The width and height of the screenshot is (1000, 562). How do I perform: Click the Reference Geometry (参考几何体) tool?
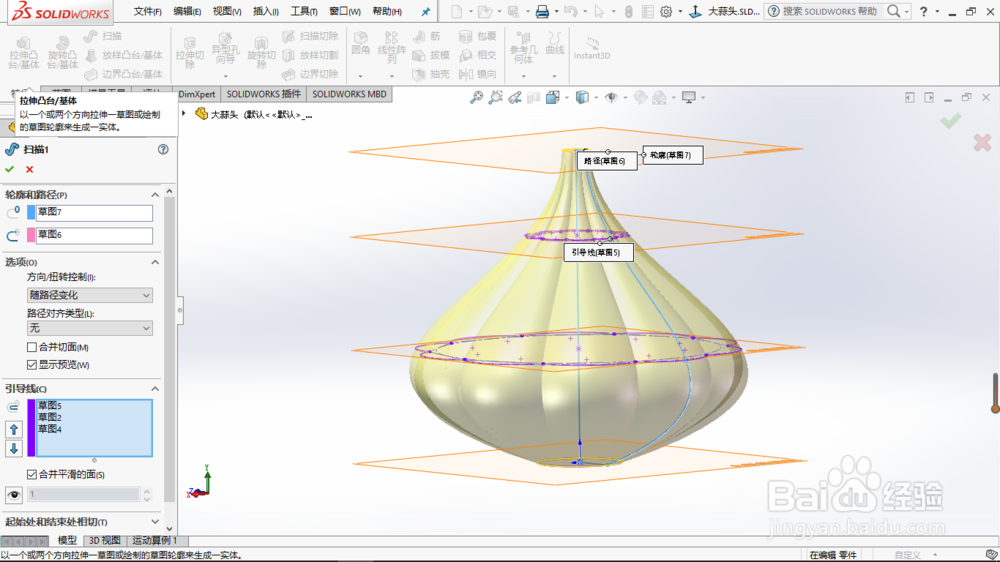click(x=523, y=48)
